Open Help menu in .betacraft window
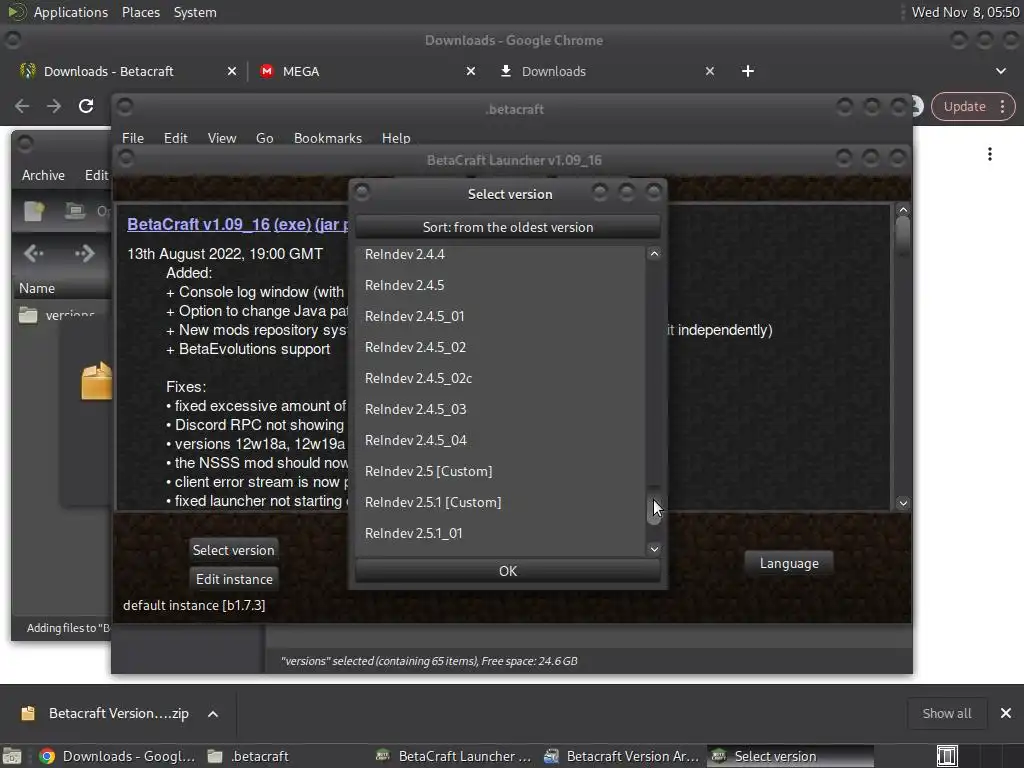The image size is (1024, 768). pyautogui.click(x=396, y=138)
